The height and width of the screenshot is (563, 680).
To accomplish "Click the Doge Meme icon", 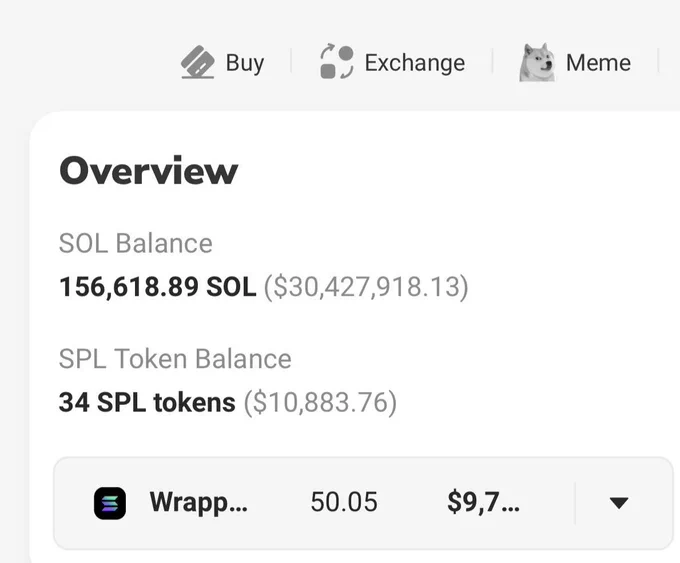I will tap(537, 62).
